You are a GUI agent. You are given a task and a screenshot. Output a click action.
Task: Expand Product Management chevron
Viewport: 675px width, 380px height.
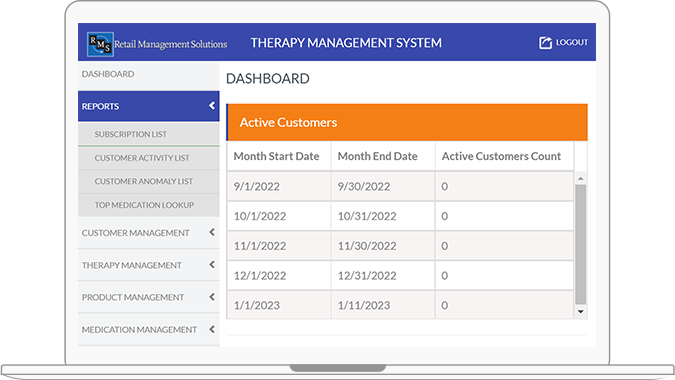(212, 297)
